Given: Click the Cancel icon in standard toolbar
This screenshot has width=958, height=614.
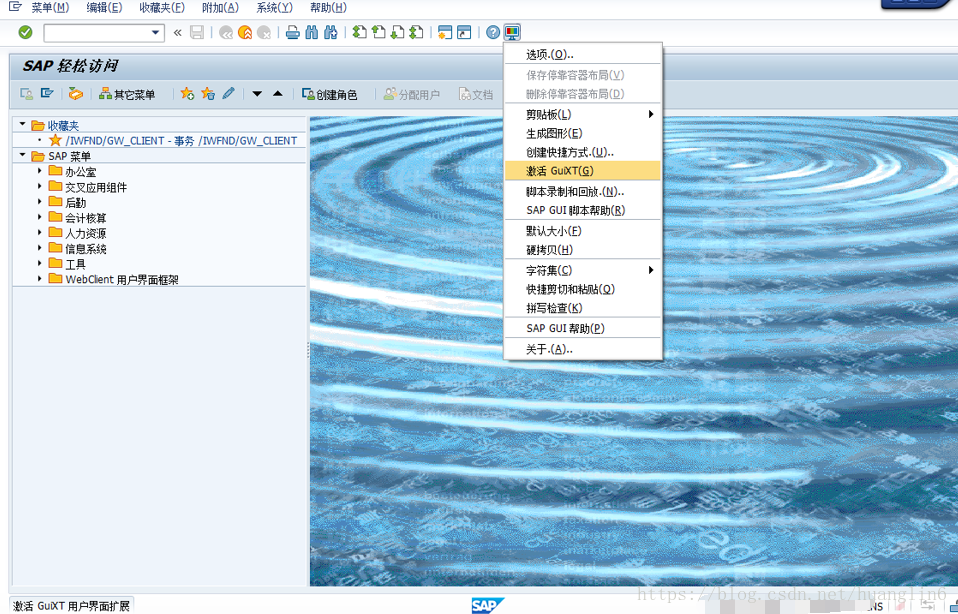Looking at the screenshot, I should (264, 32).
